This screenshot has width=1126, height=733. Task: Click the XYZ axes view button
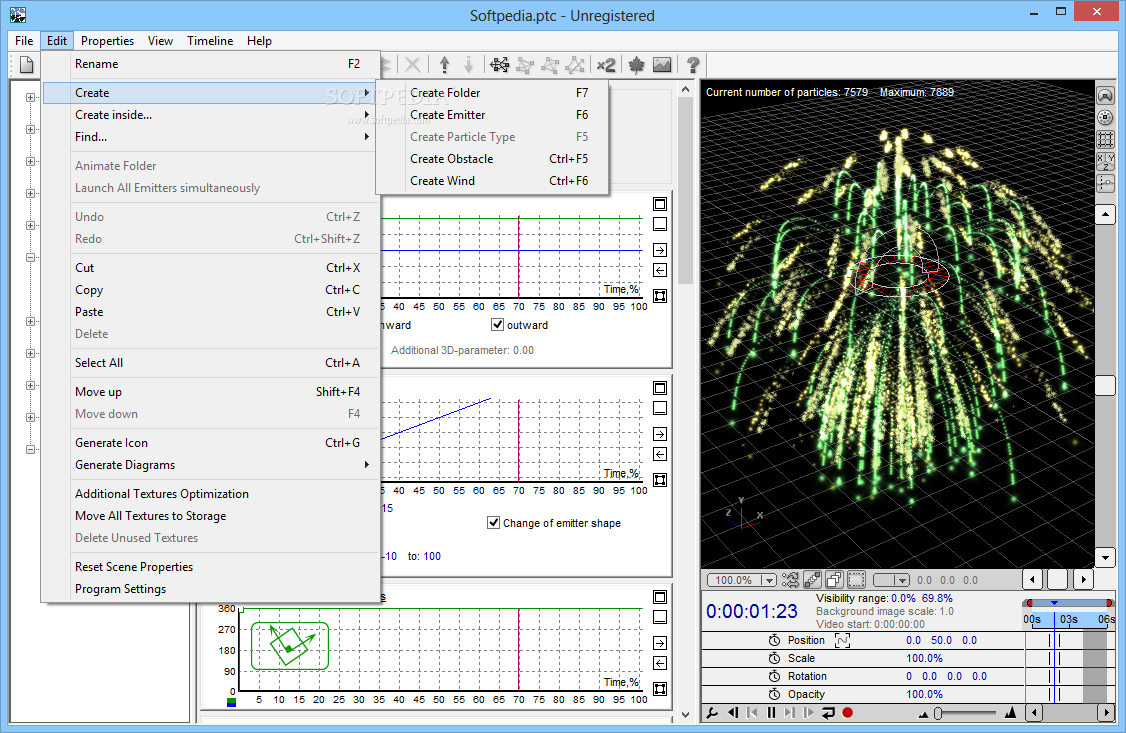click(1106, 162)
